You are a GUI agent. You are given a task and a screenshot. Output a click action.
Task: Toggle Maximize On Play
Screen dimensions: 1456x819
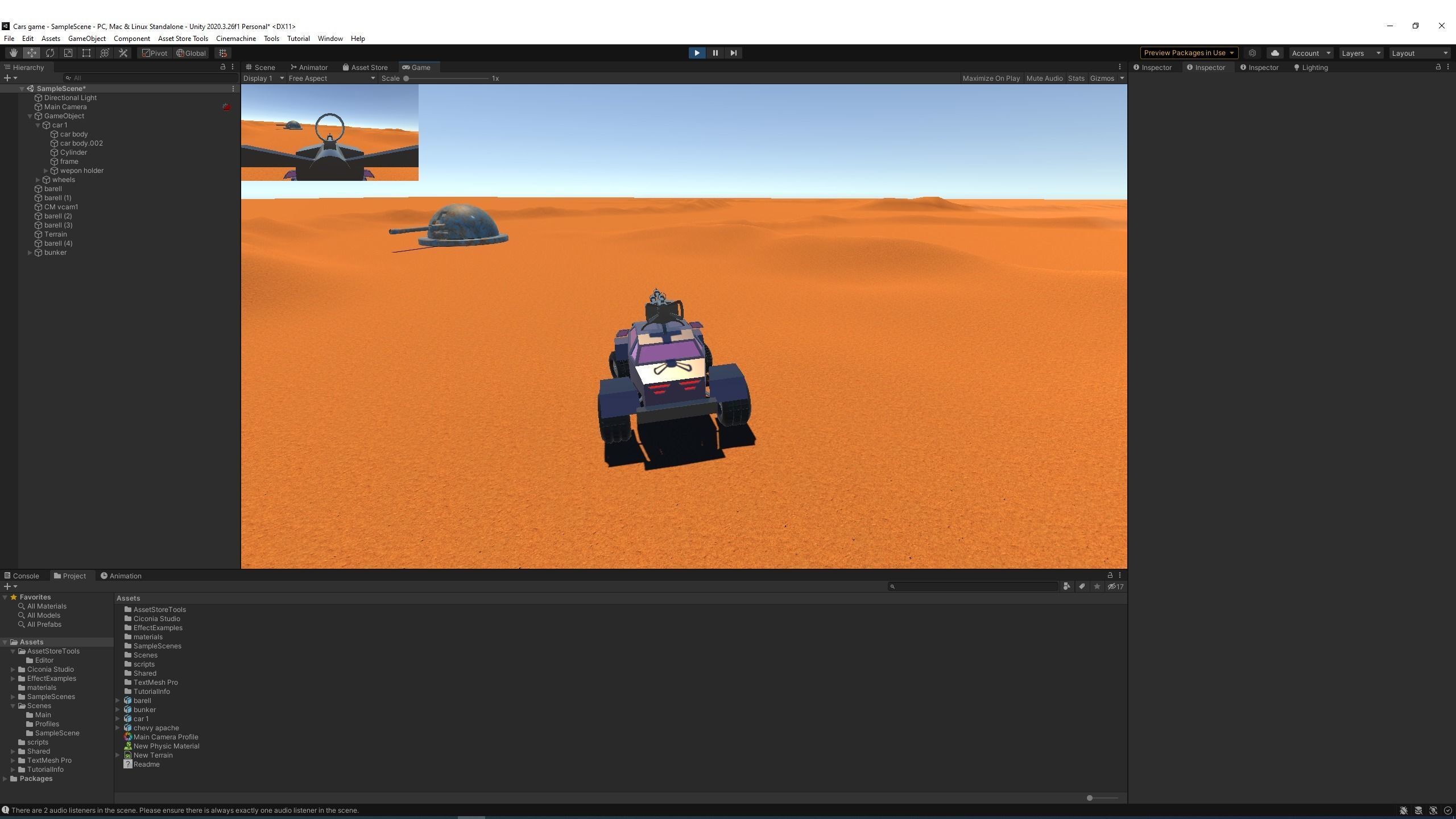[991, 78]
